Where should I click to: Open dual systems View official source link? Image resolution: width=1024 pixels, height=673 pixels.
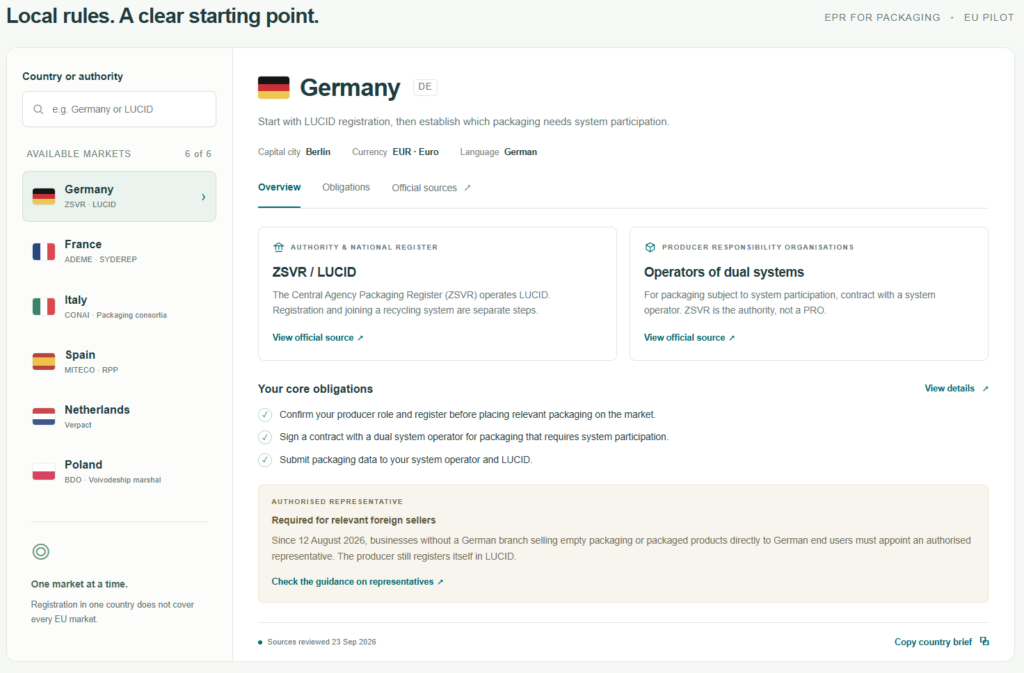[689, 337]
